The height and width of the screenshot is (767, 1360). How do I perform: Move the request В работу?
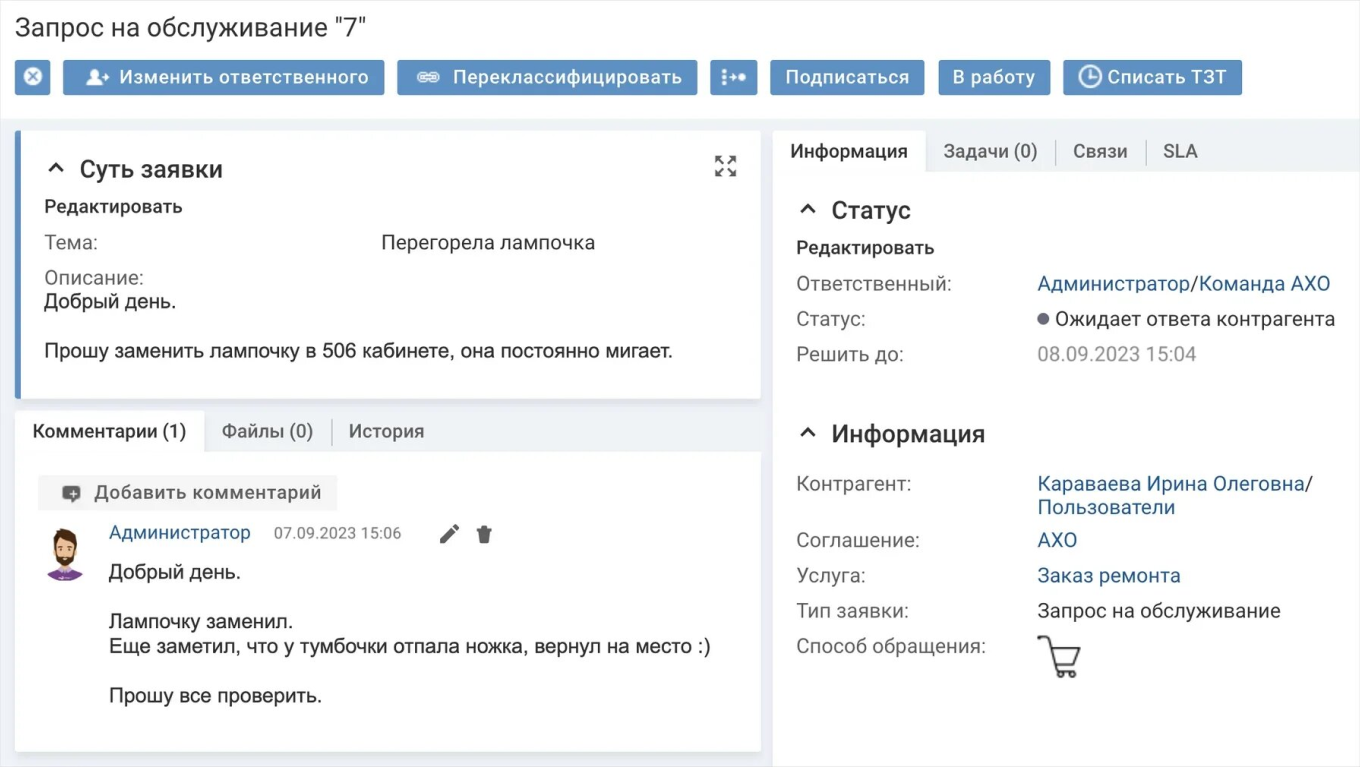point(994,77)
